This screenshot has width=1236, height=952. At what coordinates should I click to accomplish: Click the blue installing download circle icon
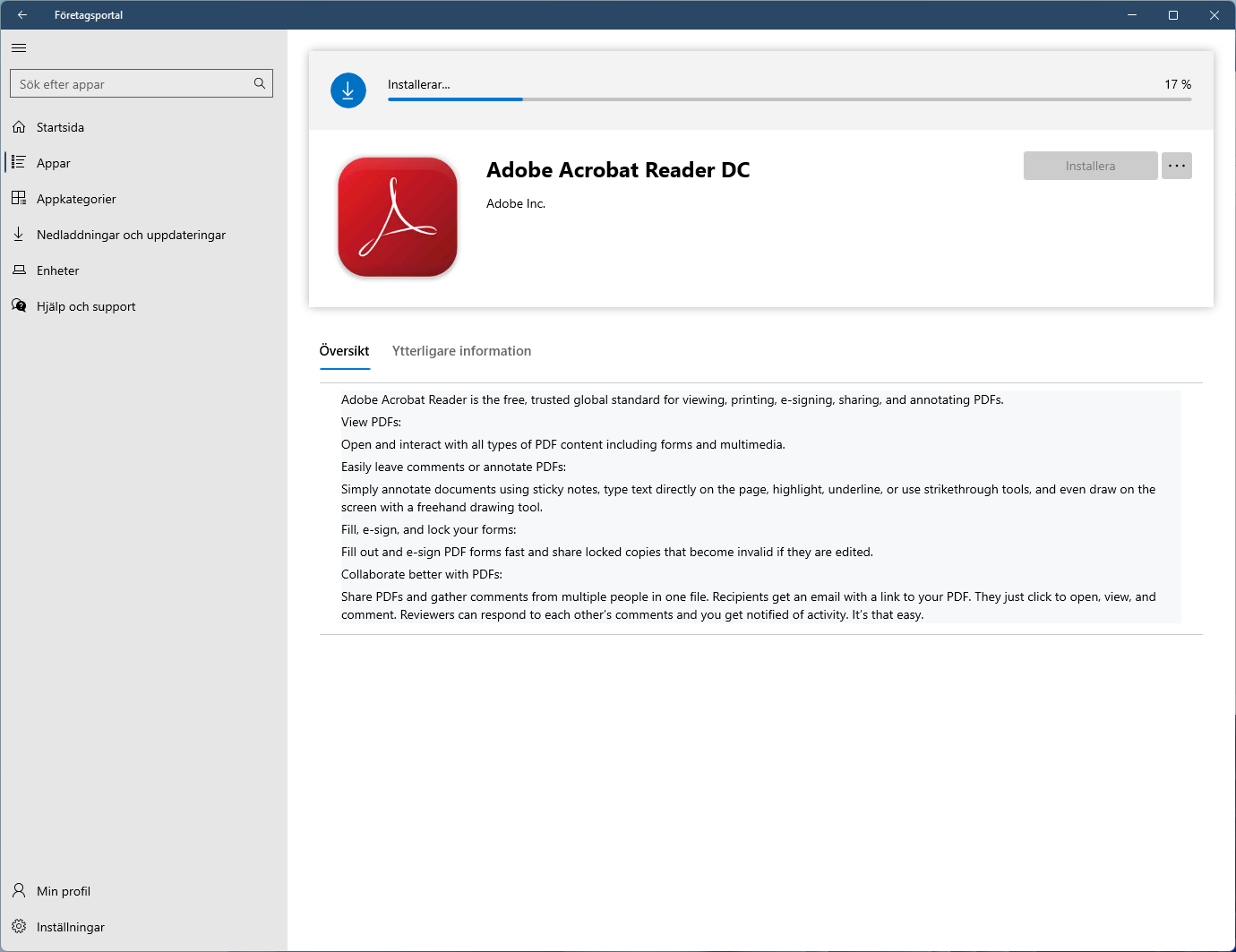[348, 90]
